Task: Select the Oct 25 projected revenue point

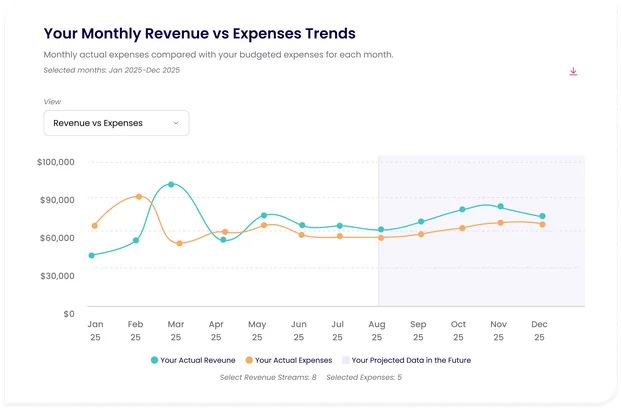Action: (x=462, y=209)
